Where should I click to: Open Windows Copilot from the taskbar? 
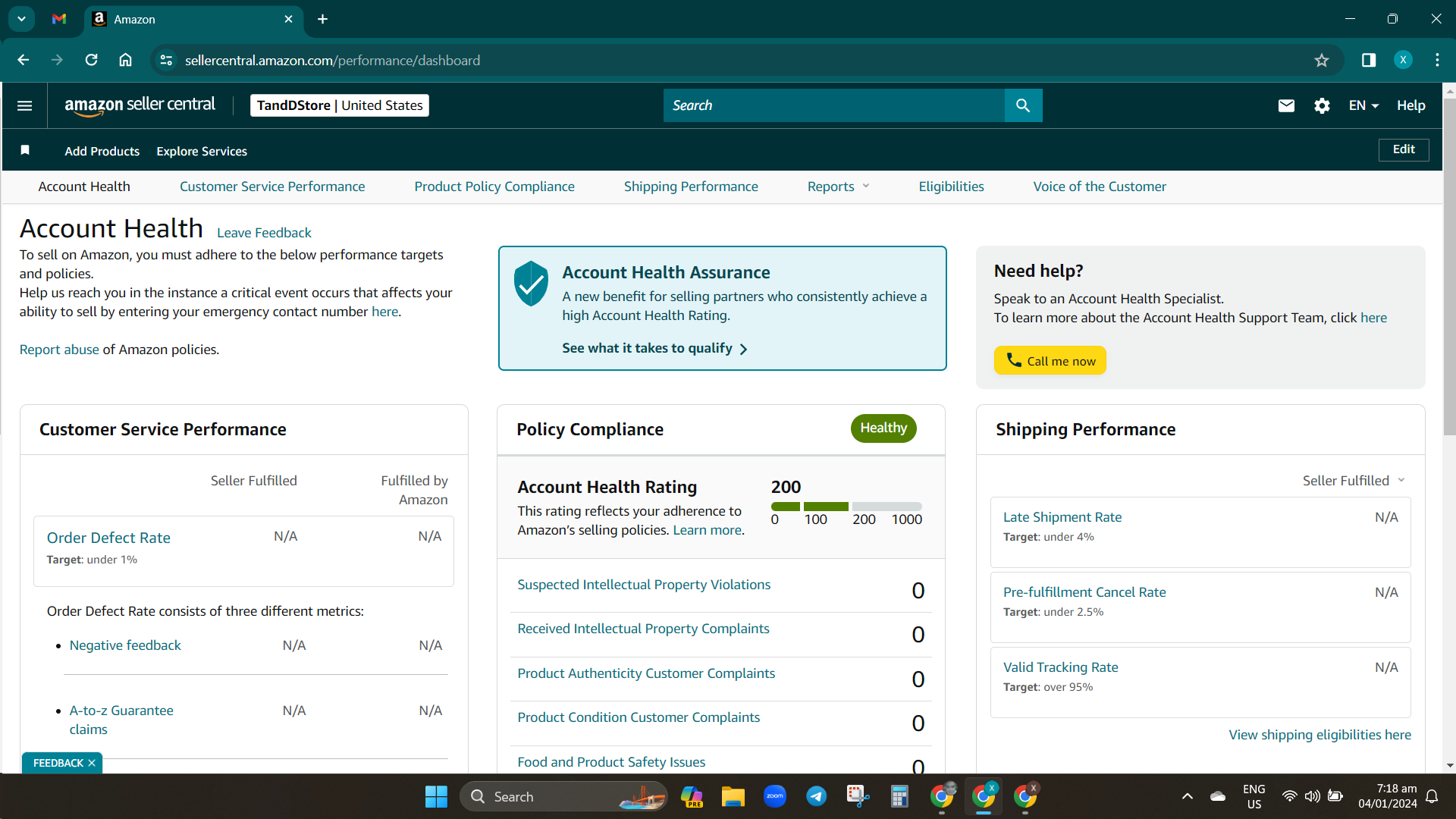[x=692, y=796]
